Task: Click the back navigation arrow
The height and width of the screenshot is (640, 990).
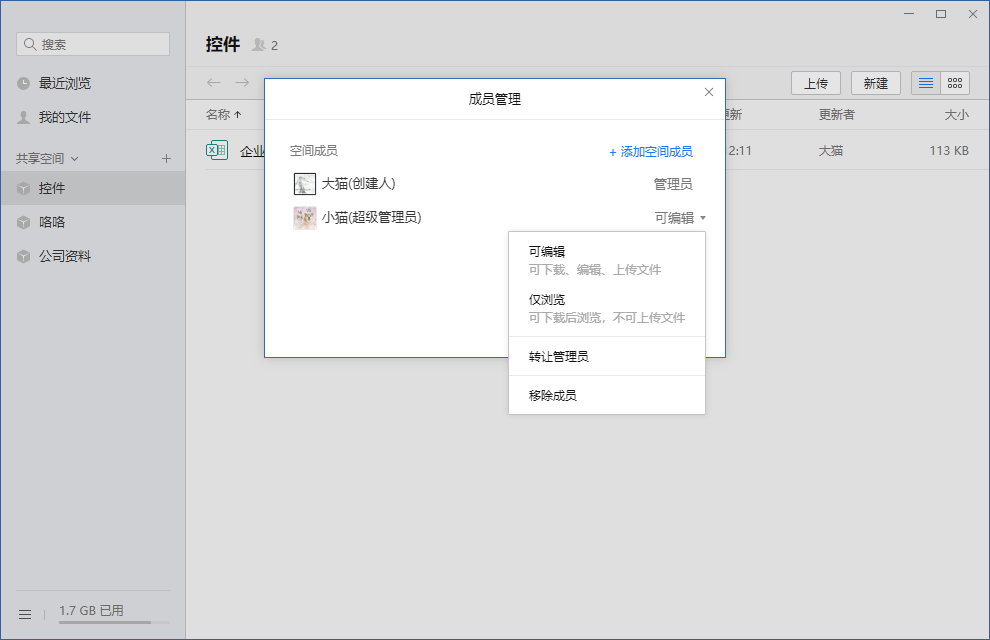Action: pyautogui.click(x=213, y=83)
